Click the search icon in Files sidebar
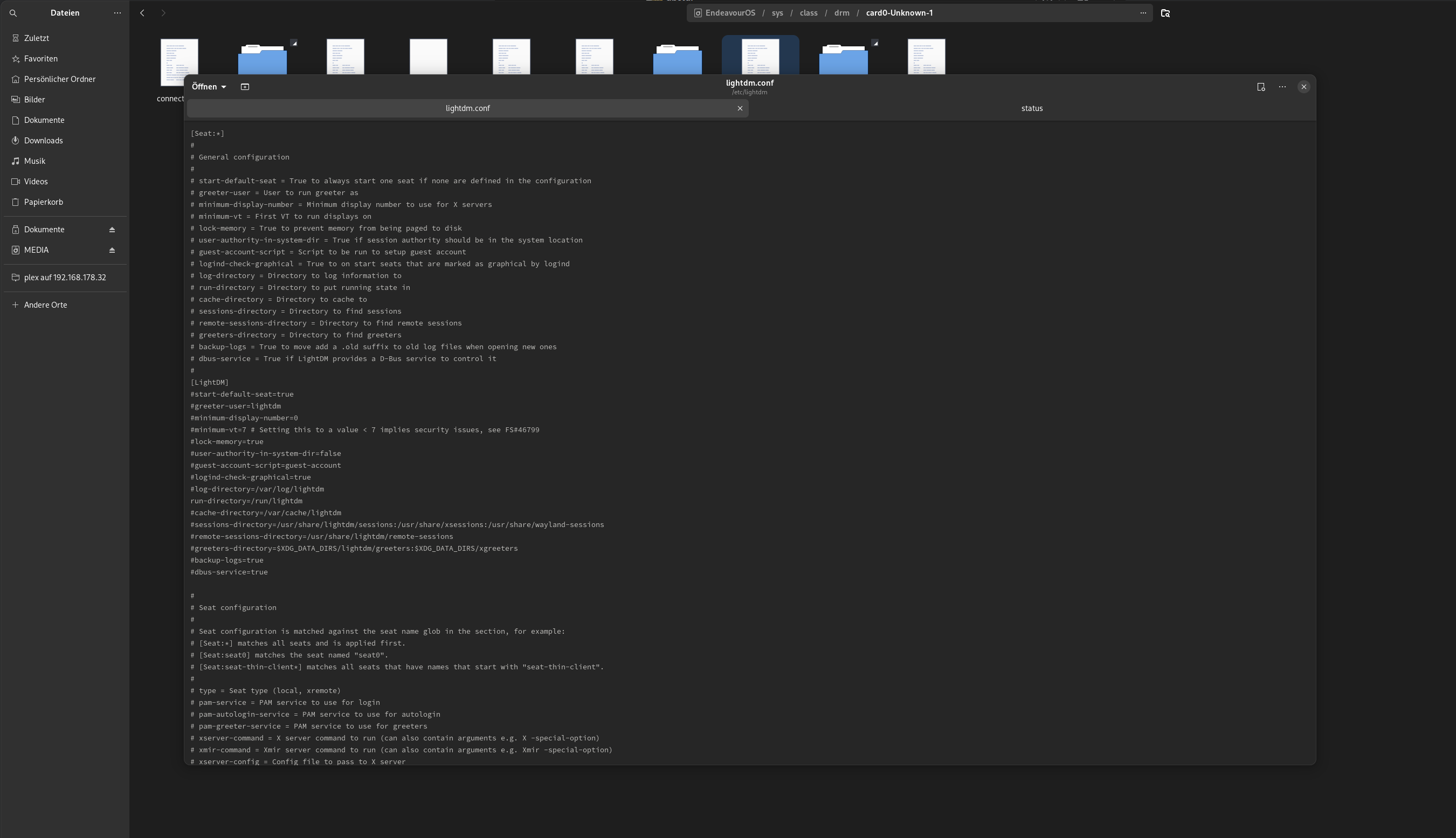Screen dimensions: 1456x838 13,12
